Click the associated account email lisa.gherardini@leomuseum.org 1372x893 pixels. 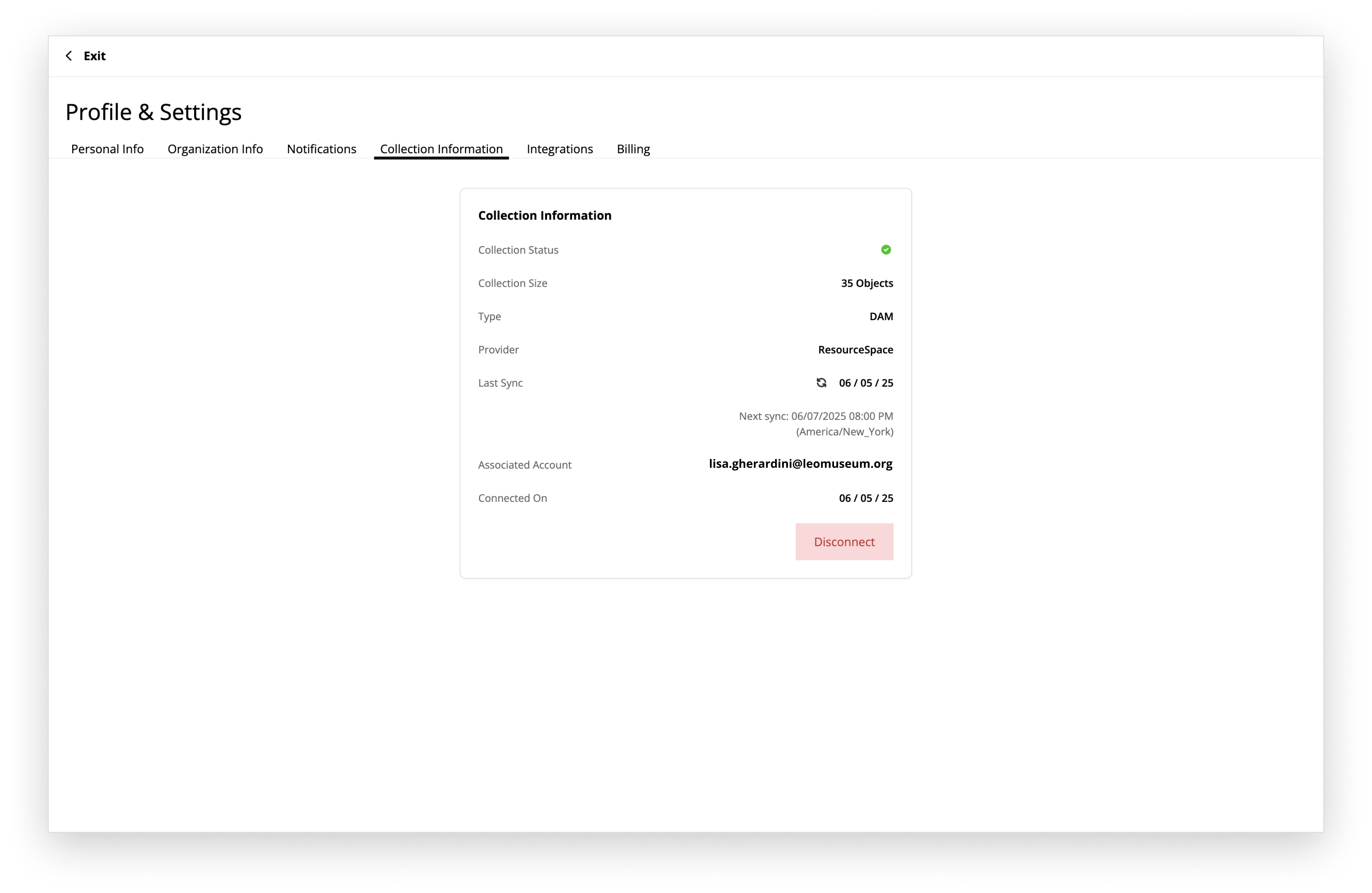[x=801, y=464]
